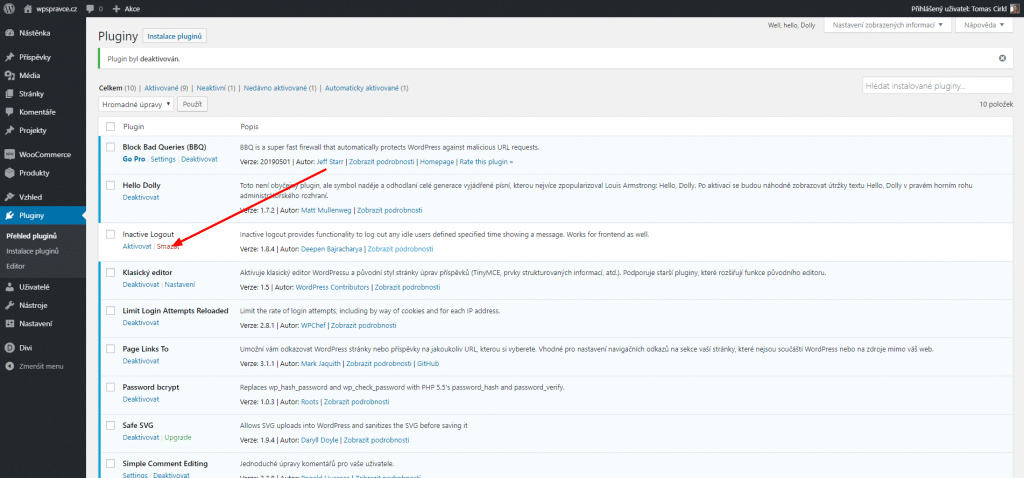1024x478 pixels.
Task: Click the Média icon in sidebar
Action: 9,75
